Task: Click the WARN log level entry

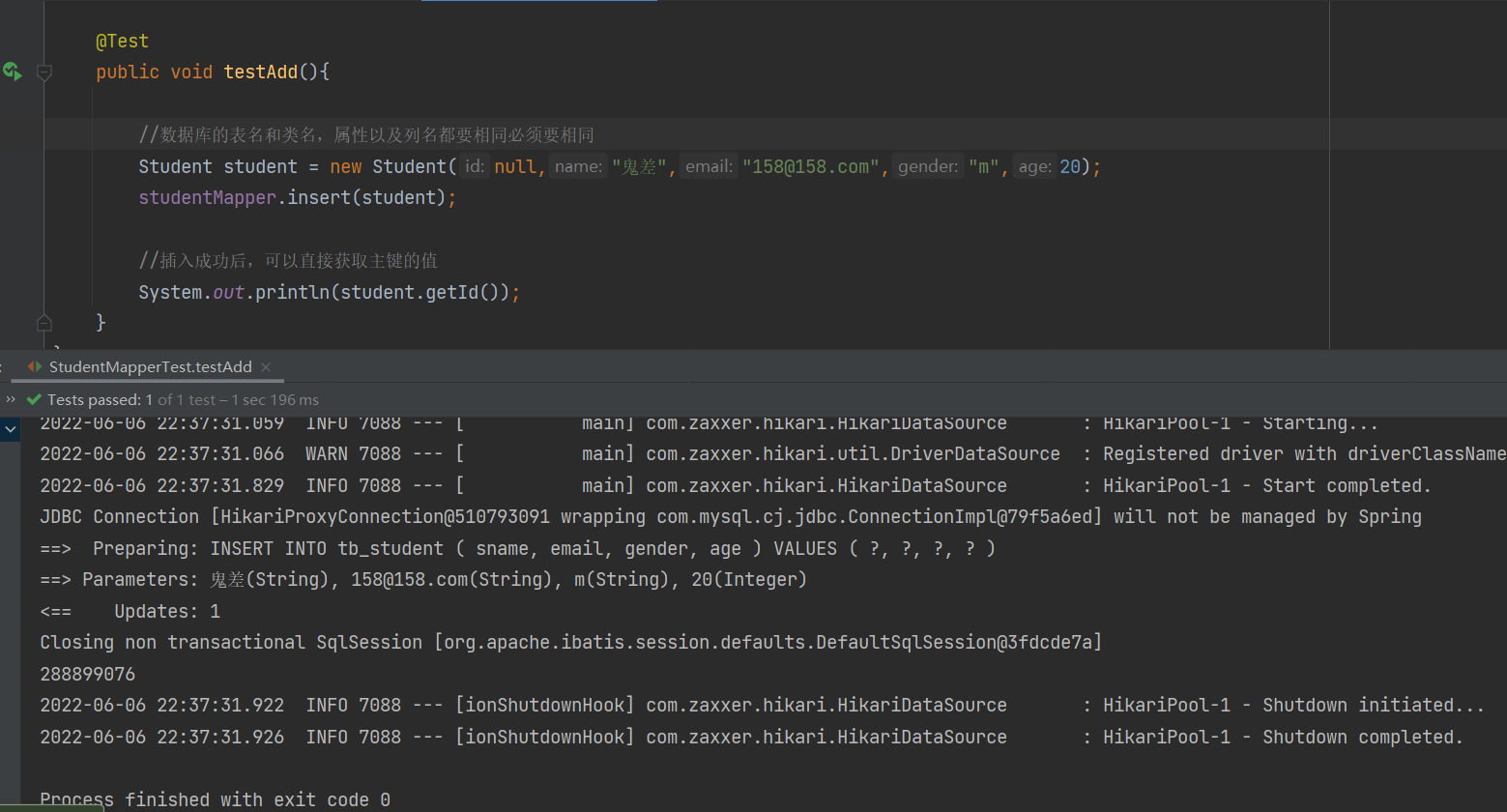Action: pyautogui.click(x=327, y=453)
